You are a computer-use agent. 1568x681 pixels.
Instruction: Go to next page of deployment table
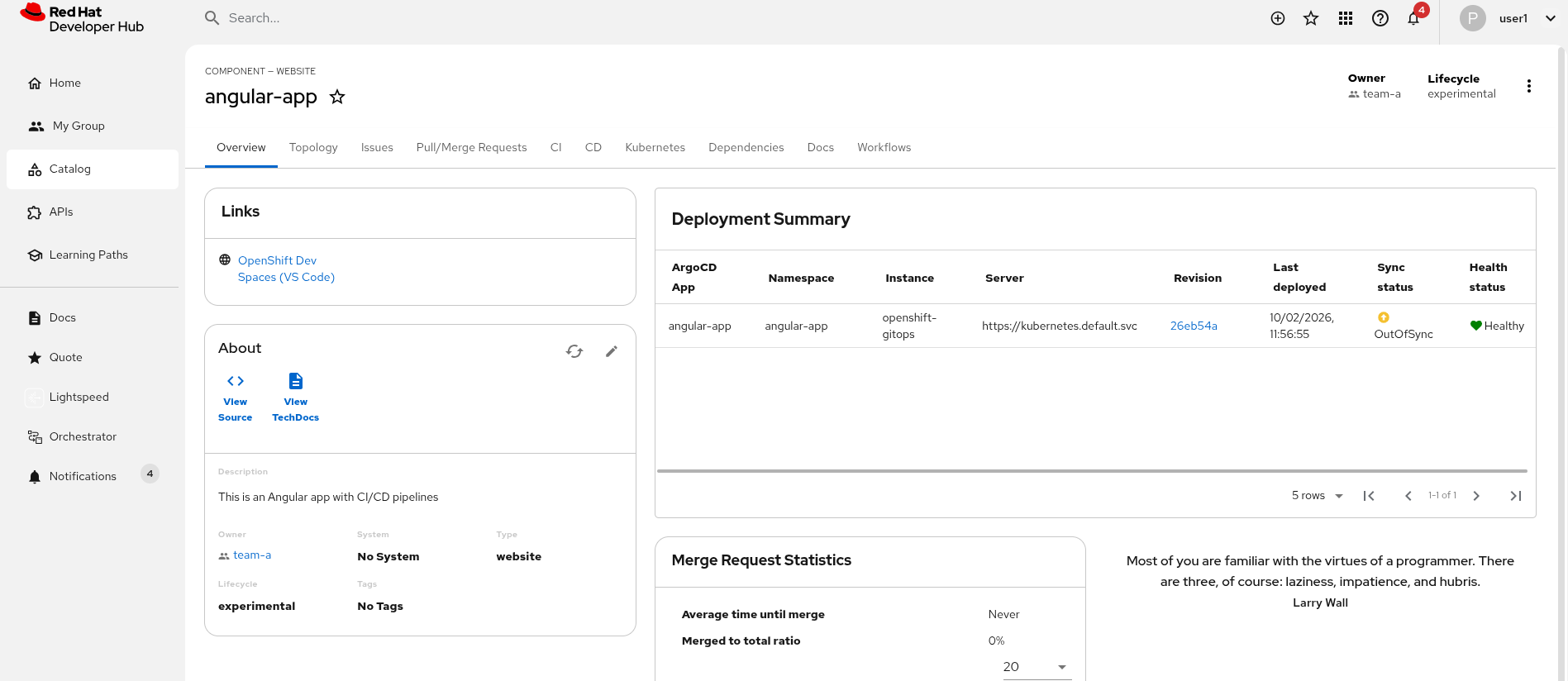(1476, 496)
